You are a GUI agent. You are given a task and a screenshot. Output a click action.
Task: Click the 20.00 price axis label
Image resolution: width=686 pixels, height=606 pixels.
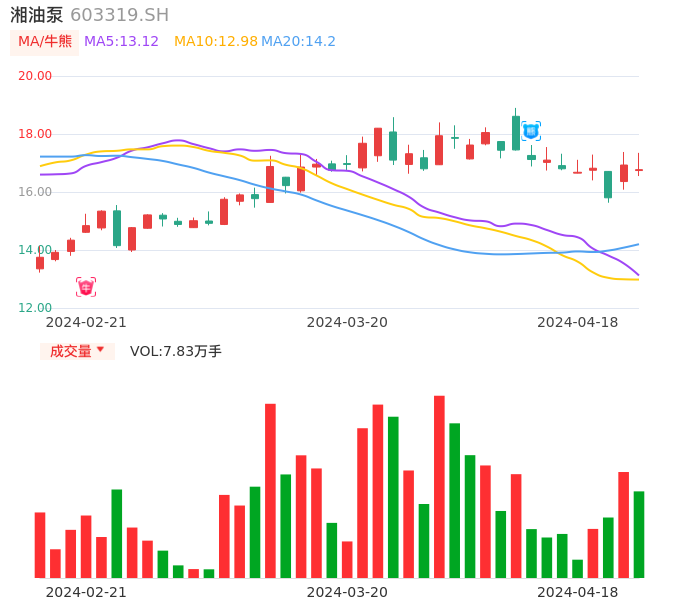pos(35,76)
